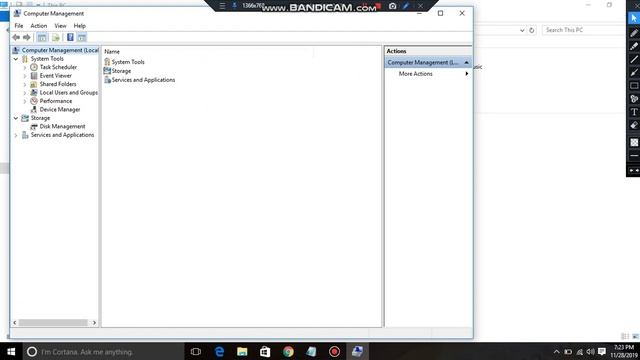640x360 pixels.
Task: Select Bandicam rectangle drawing tool
Action: (634, 86)
